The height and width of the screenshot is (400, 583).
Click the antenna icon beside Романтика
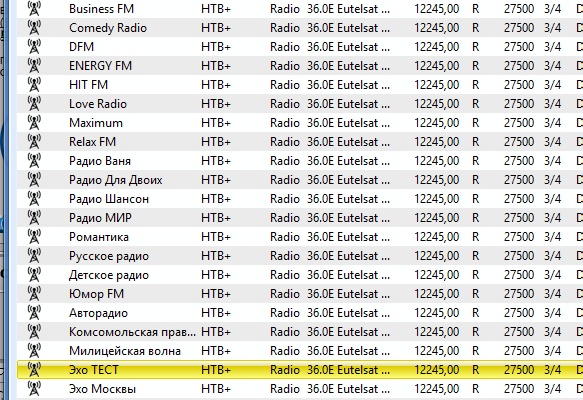34,236
